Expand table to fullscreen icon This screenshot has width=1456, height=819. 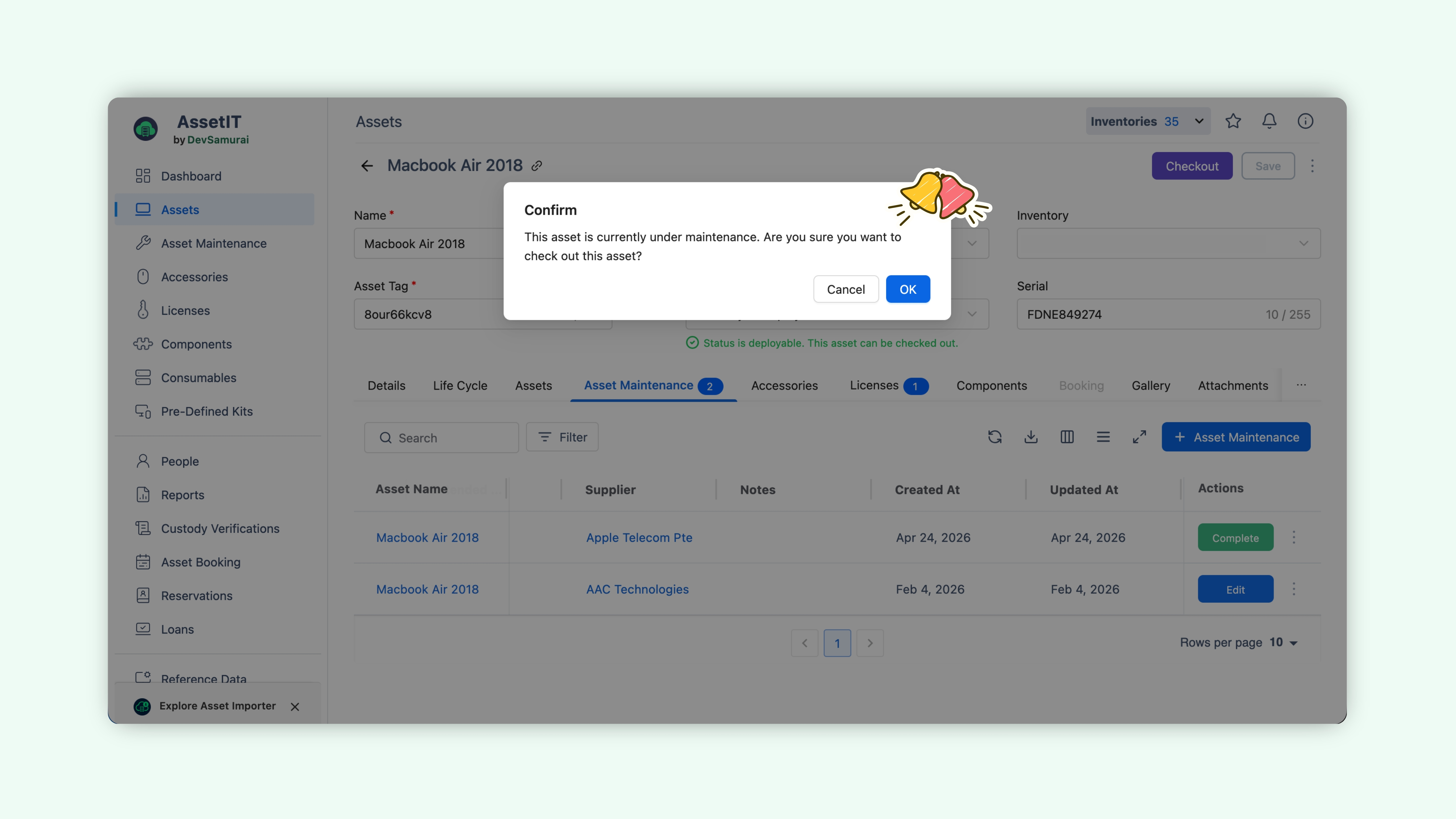coord(1140,437)
